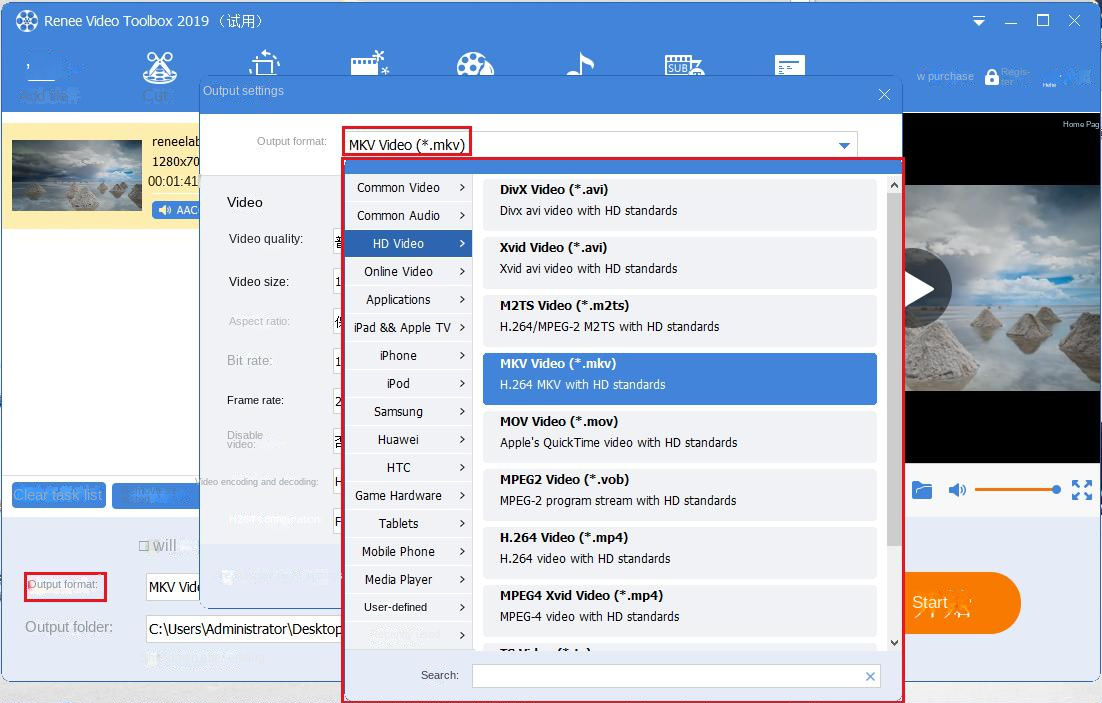Toggle the shutdown after editing checkbox
The width and height of the screenshot is (1102, 703).
[150, 658]
